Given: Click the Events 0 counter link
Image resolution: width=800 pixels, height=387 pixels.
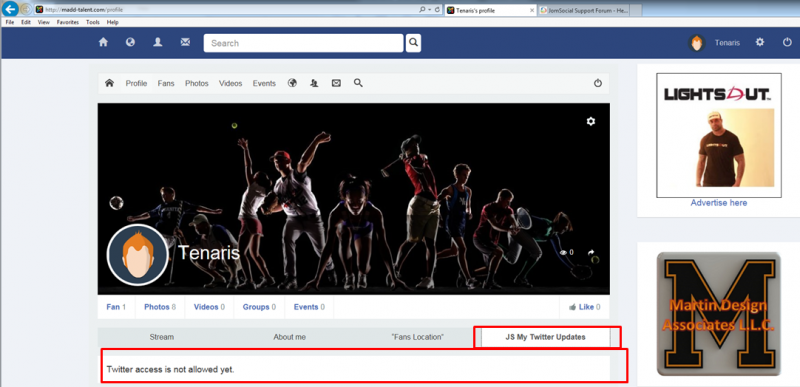Looking at the screenshot, I should point(309,307).
